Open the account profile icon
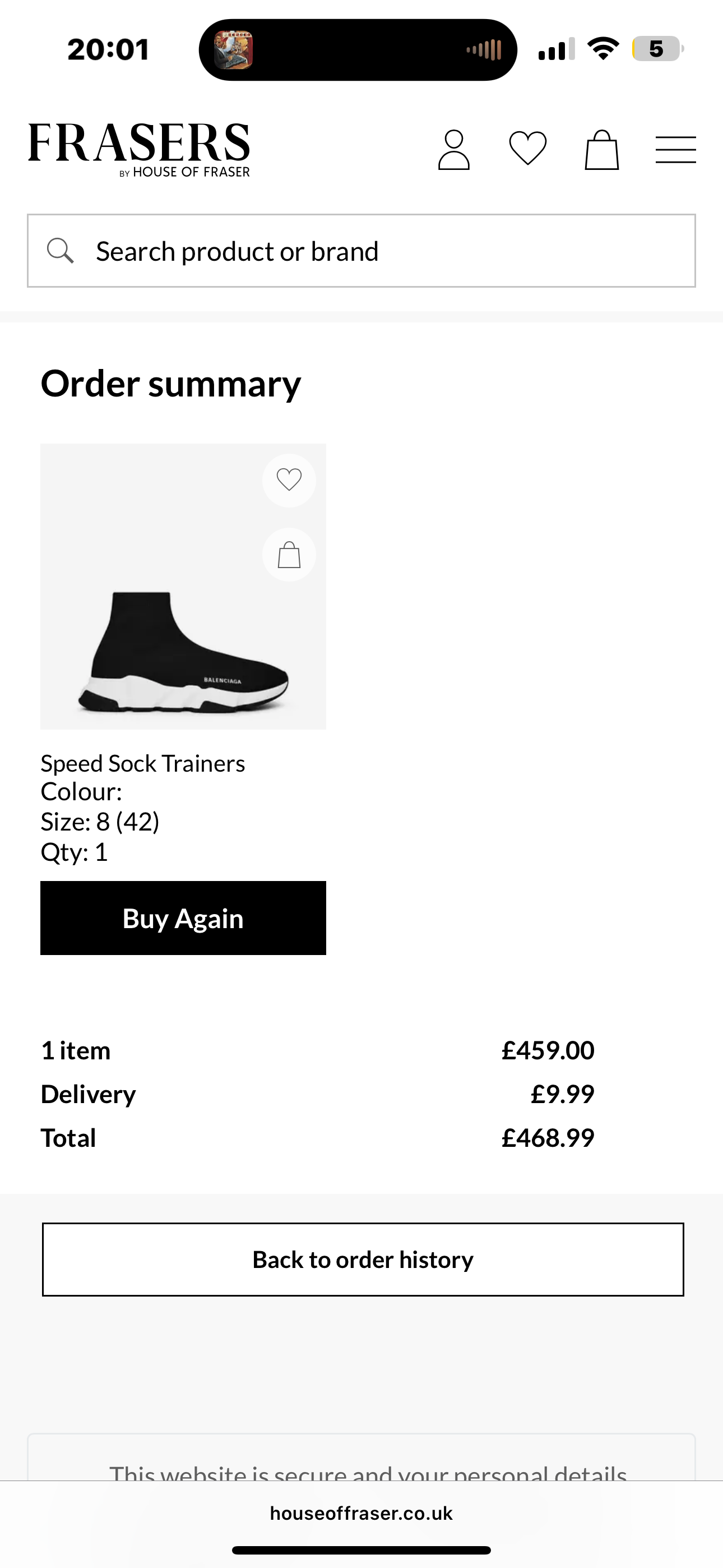723x1568 pixels. [454, 150]
